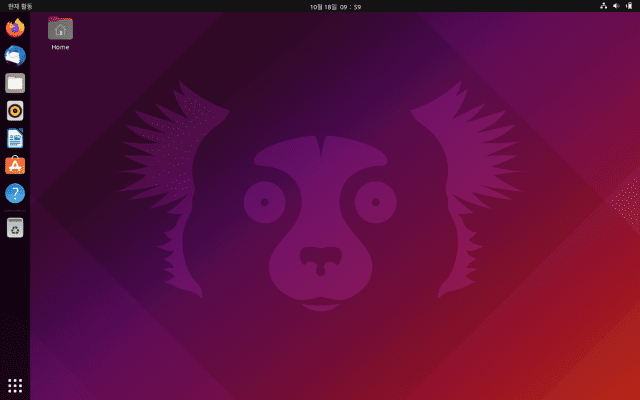Click empty top bar area left of clock
Image resolution: width=640 pixels, height=400 pixels.
click(x=200, y=6)
